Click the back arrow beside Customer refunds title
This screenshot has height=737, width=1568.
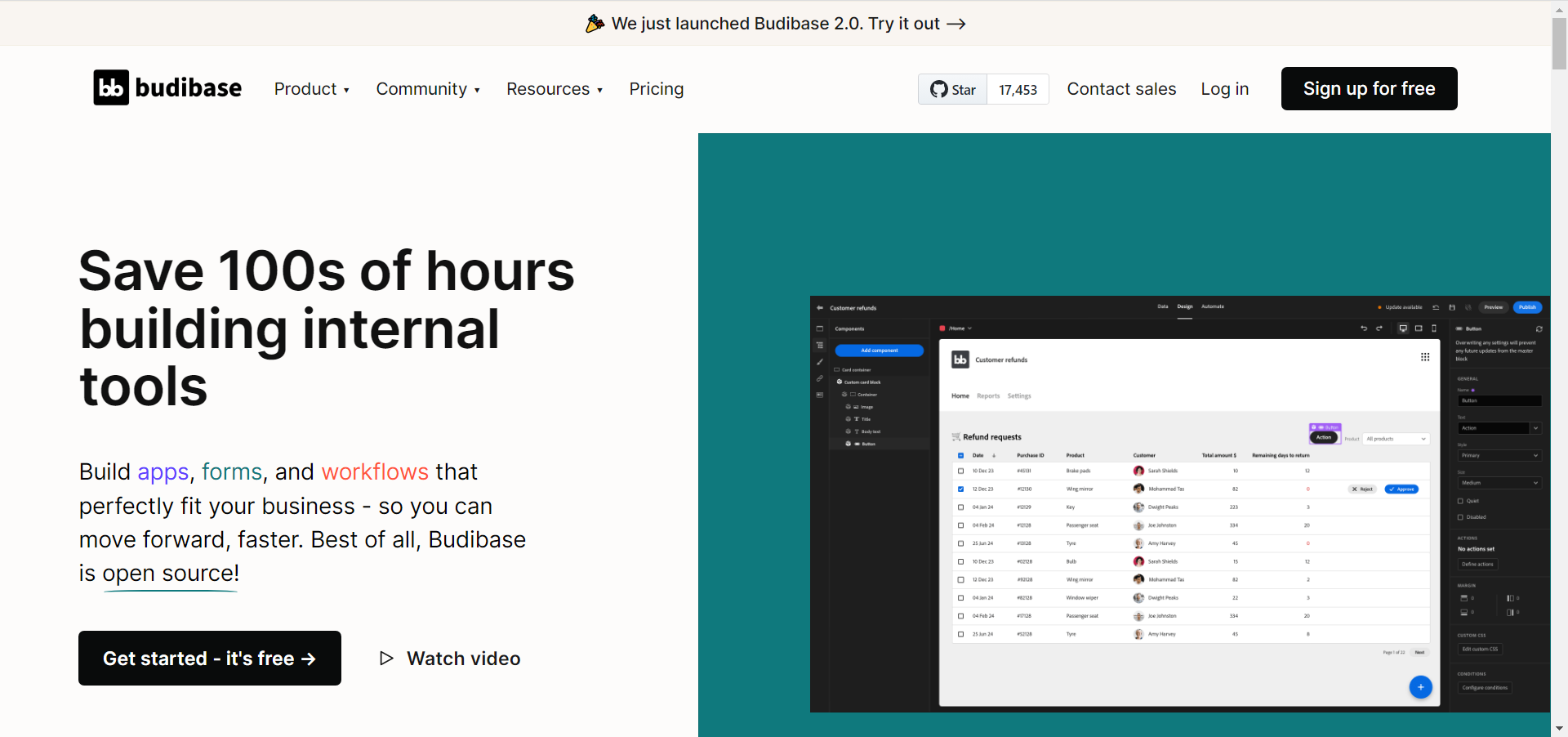click(x=820, y=308)
